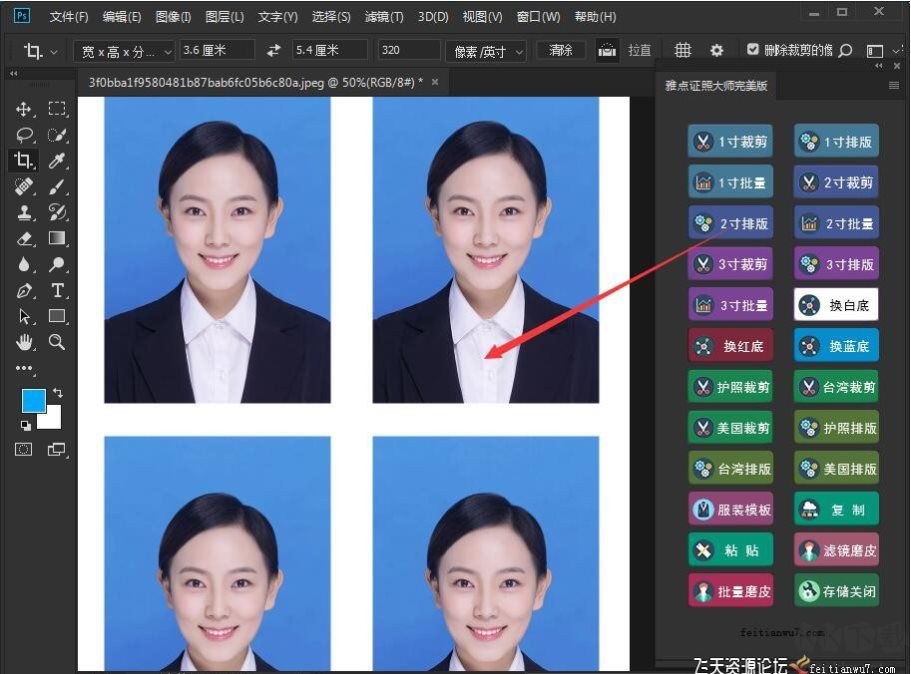Open the crop overlay grid options
The height and width of the screenshot is (674, 911).
pos(683,50)
